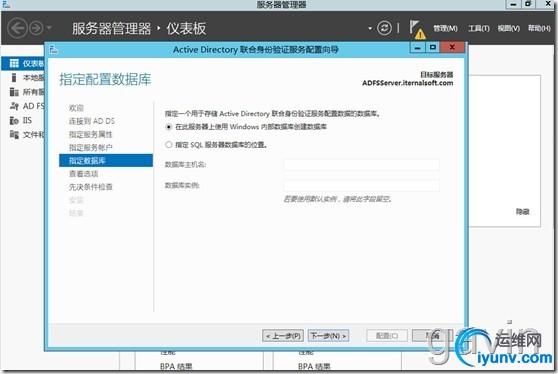This screenshot has width=558, height=374.
Task: Go to 连接到 AD DS wizard step
Action: [91, 121]
